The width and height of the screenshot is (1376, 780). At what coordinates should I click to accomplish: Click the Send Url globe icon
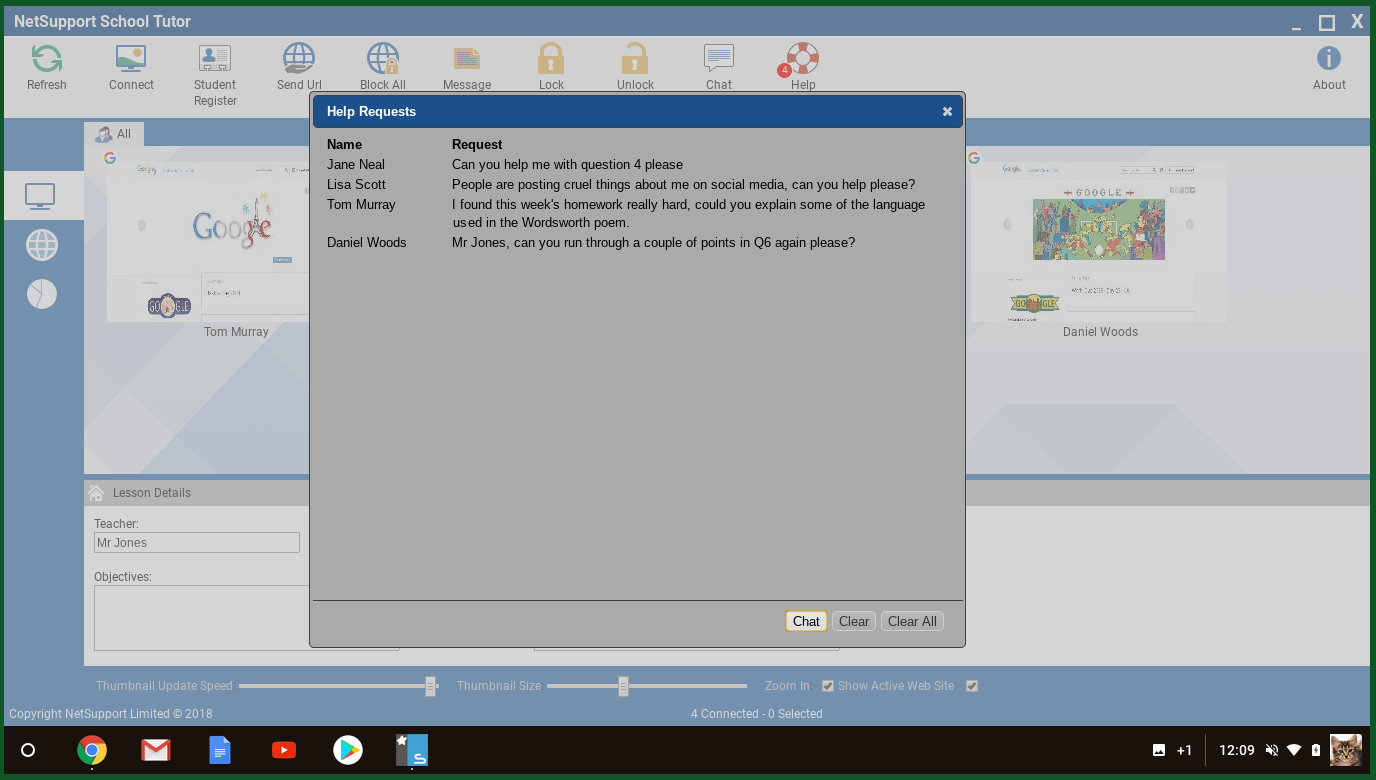[298, 59]
